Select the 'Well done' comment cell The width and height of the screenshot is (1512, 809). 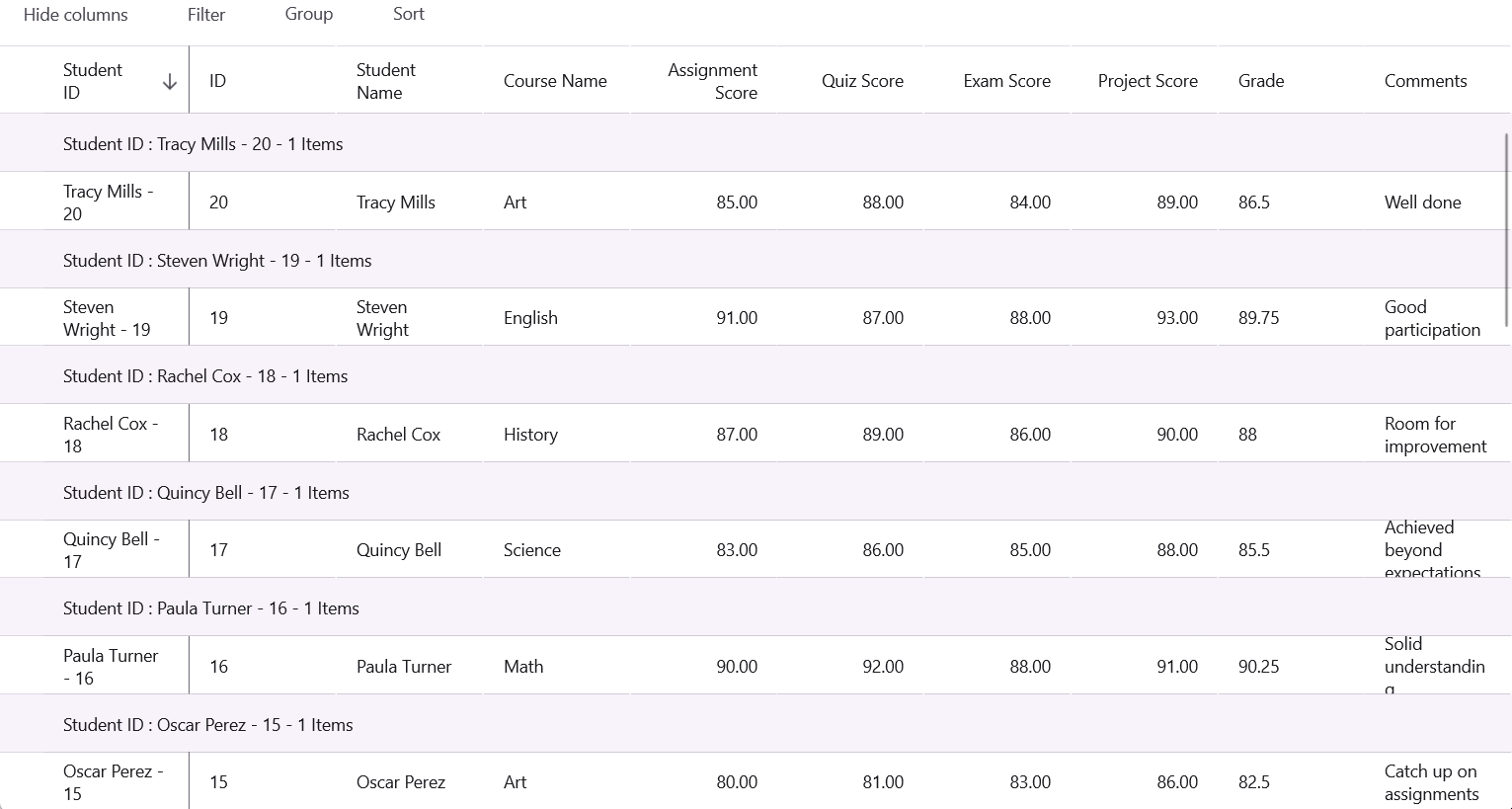click(1422, 202)
